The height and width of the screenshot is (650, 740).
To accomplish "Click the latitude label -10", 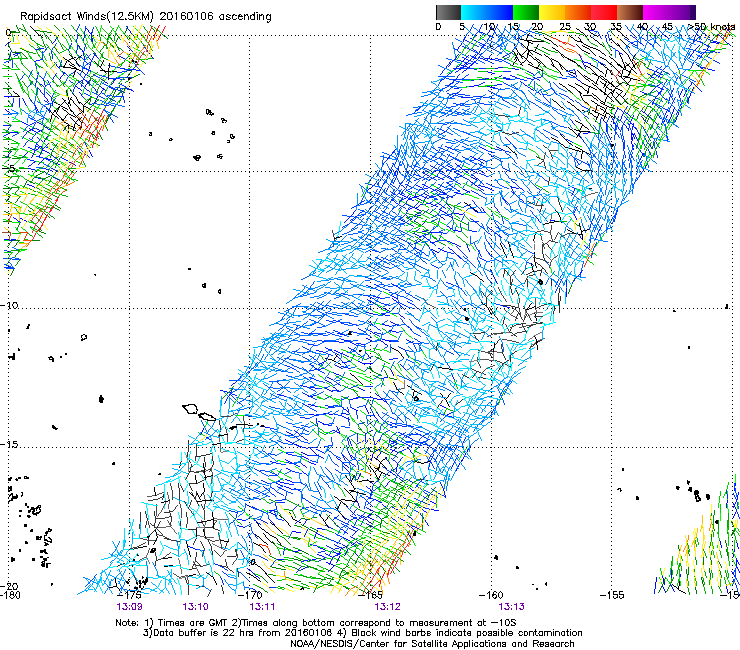I will [10, 305].
